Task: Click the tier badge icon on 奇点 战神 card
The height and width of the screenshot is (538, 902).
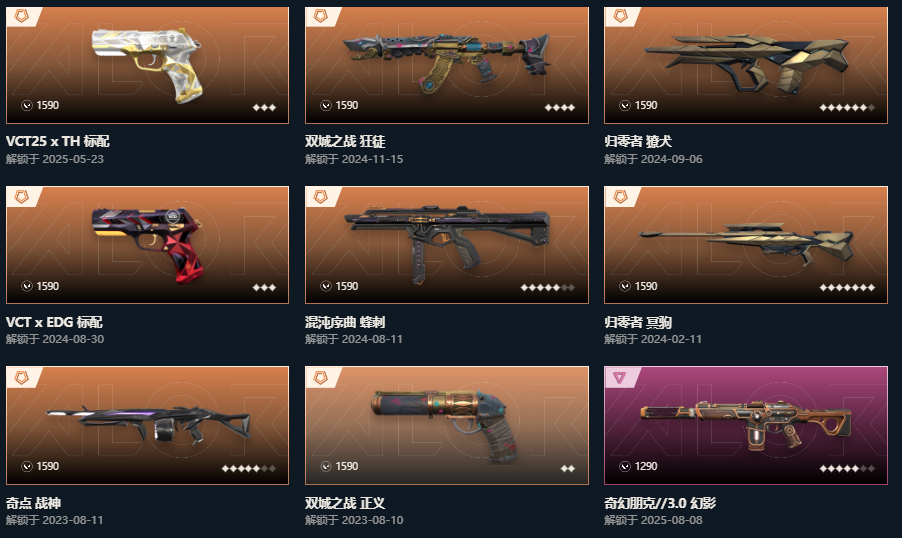Action: point(21,377)
